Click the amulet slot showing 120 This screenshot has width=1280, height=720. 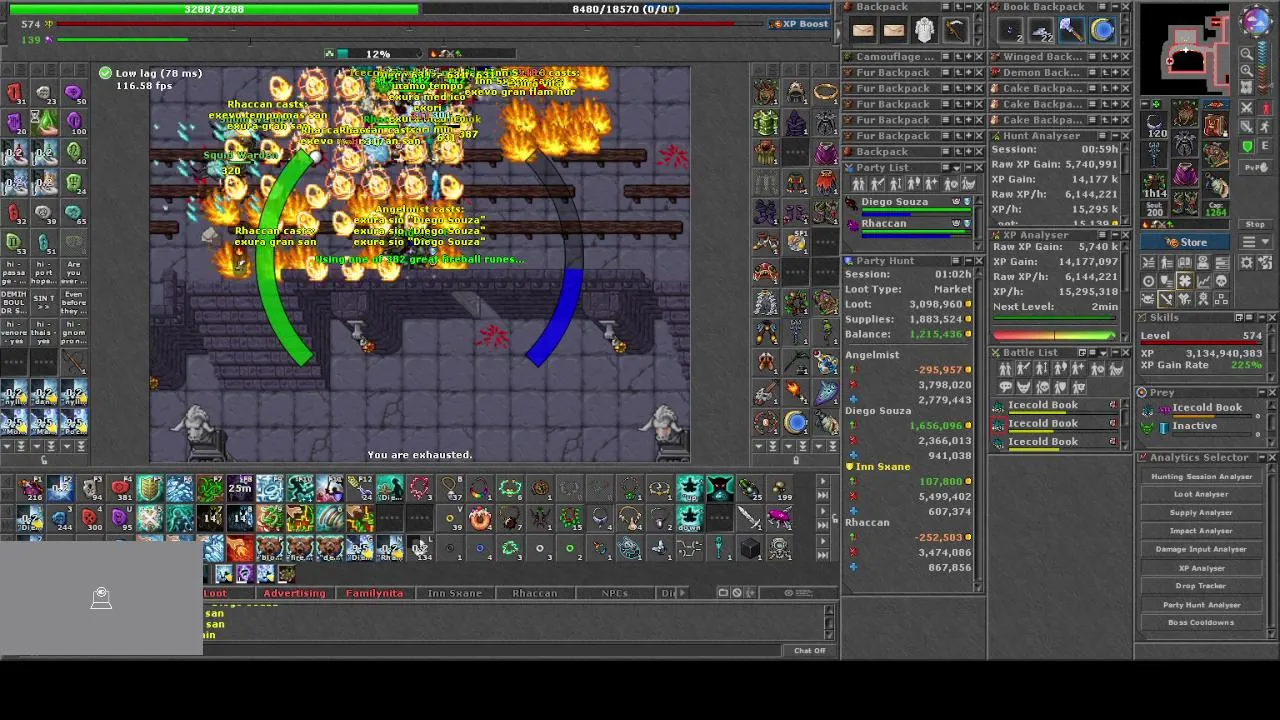tap(1155, 127)
